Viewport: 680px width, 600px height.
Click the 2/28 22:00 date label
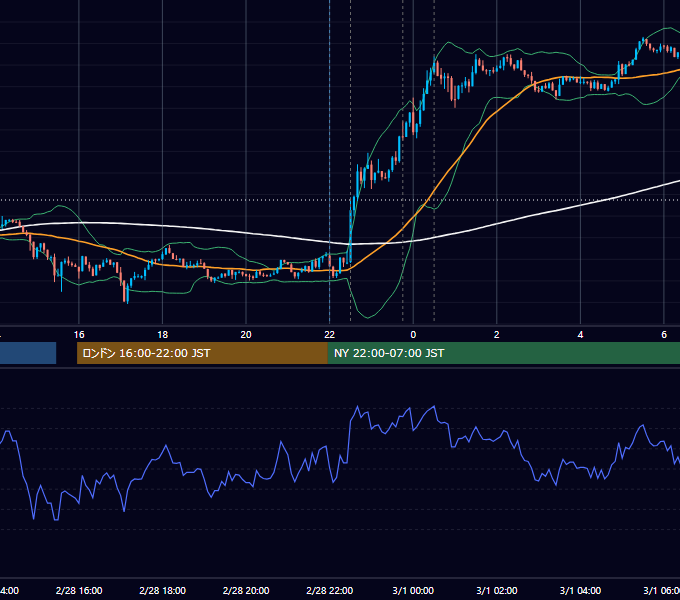[x=330, y=590]
